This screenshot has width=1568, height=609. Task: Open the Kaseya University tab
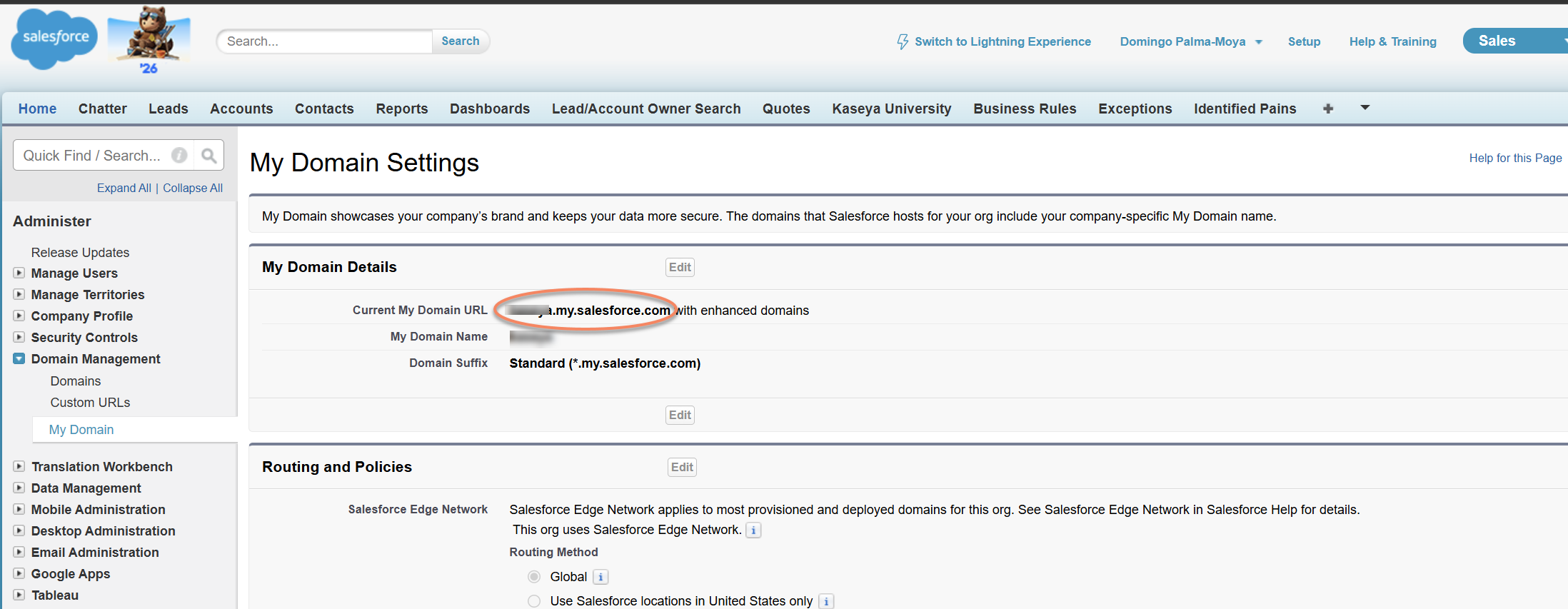coord(892,109)
